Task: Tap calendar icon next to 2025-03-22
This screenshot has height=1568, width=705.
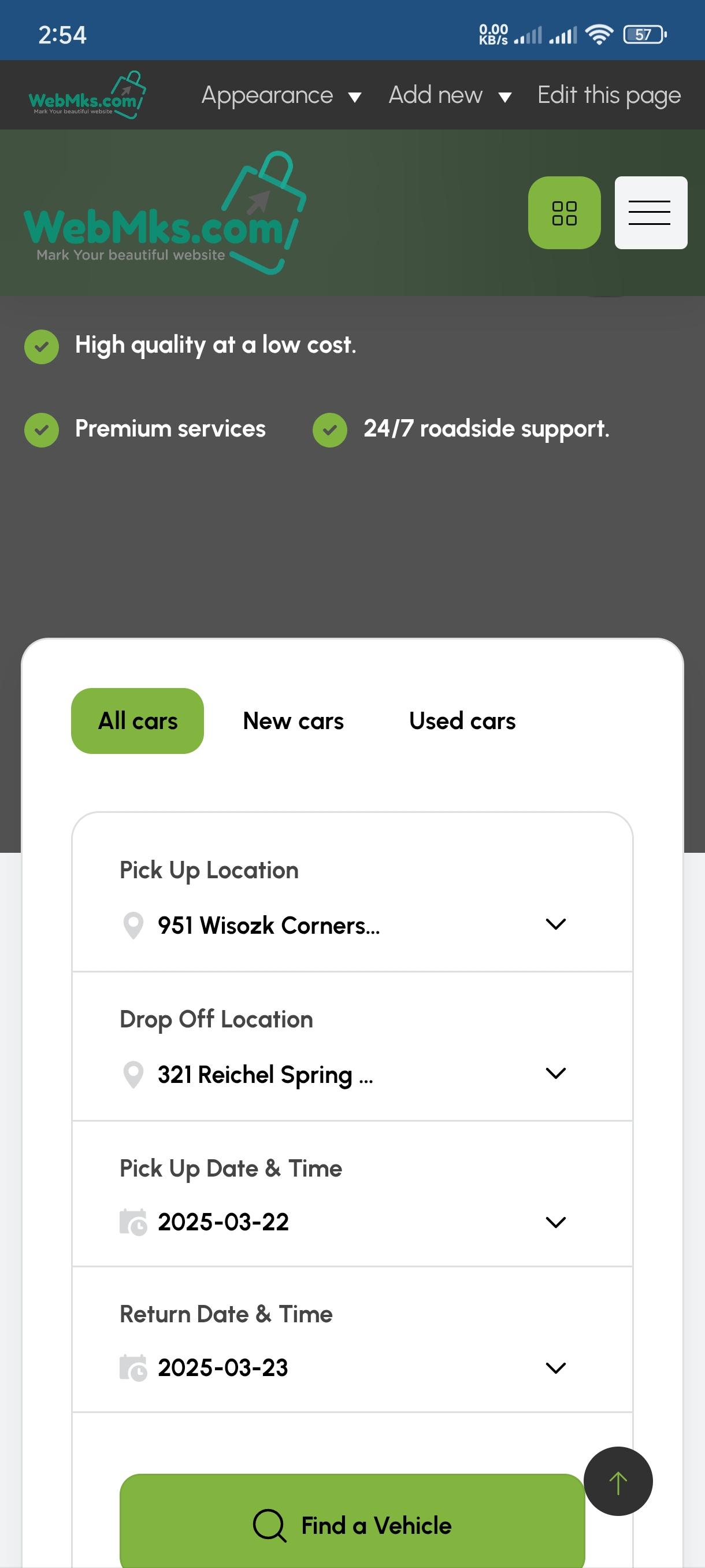Action: tap(133, 1222)
